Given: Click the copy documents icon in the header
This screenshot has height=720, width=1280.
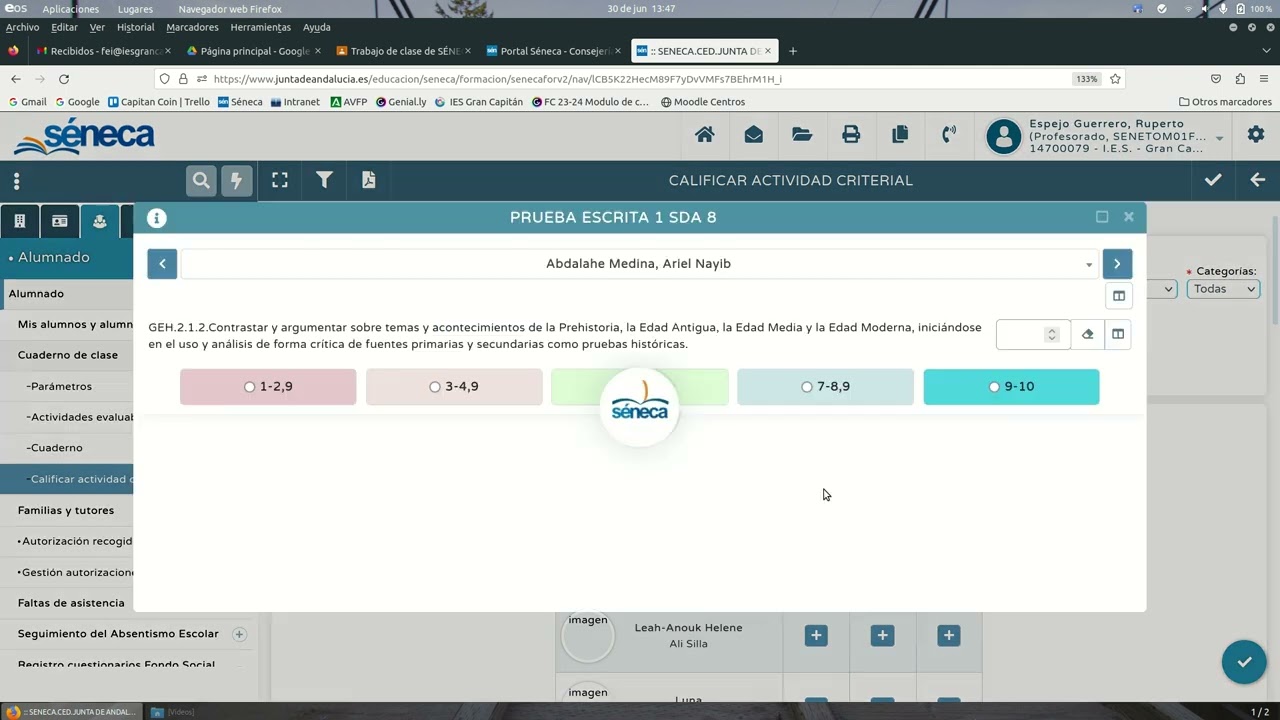Looking at the screenshot, I should (x=900, y=135).
